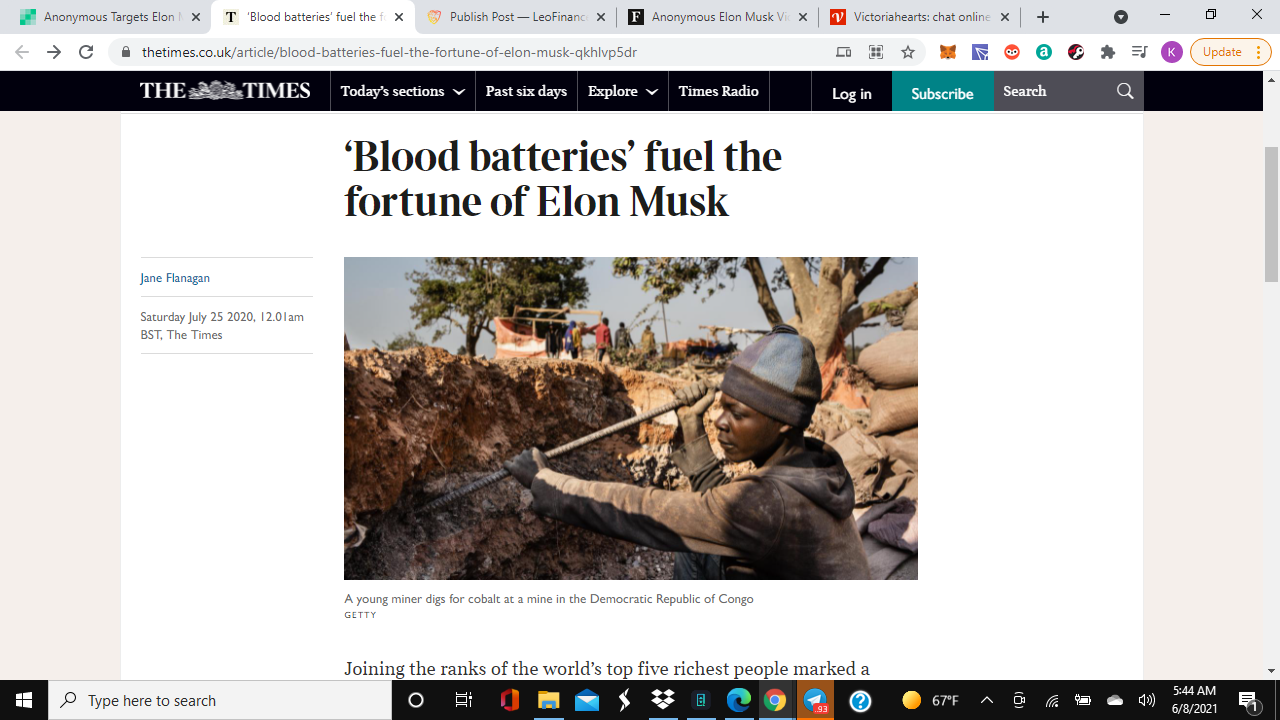Click the Subscribe button
The height and width of the screenshot is (720, 1280).
(x=942, y=93)
